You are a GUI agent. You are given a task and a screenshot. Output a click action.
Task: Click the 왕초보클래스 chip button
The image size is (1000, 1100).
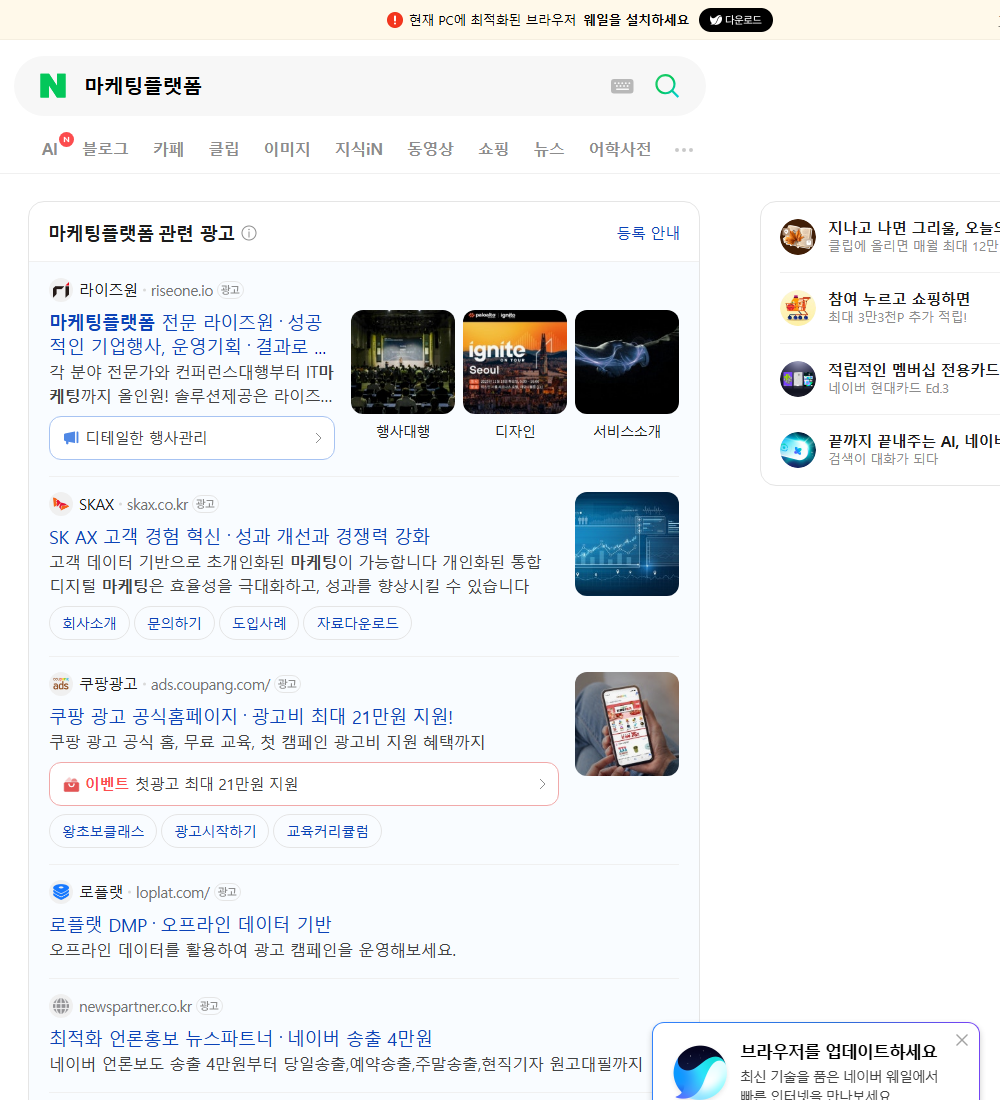tap(103, 831)
